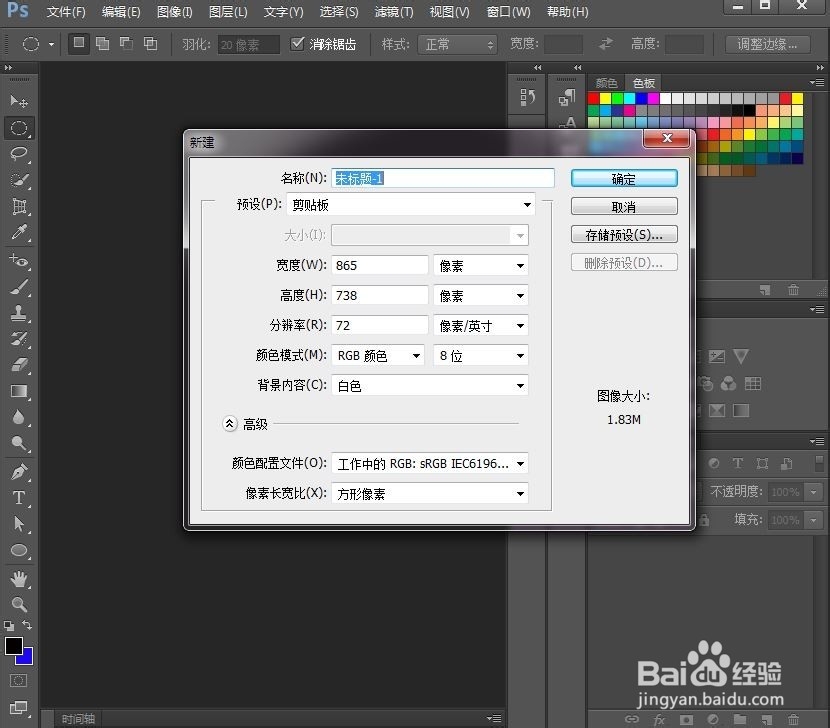The height and width of the screenshot is (728, 830).
Task: Select the Hand tool
Action: pyautogui.click(x=18, y=578)
